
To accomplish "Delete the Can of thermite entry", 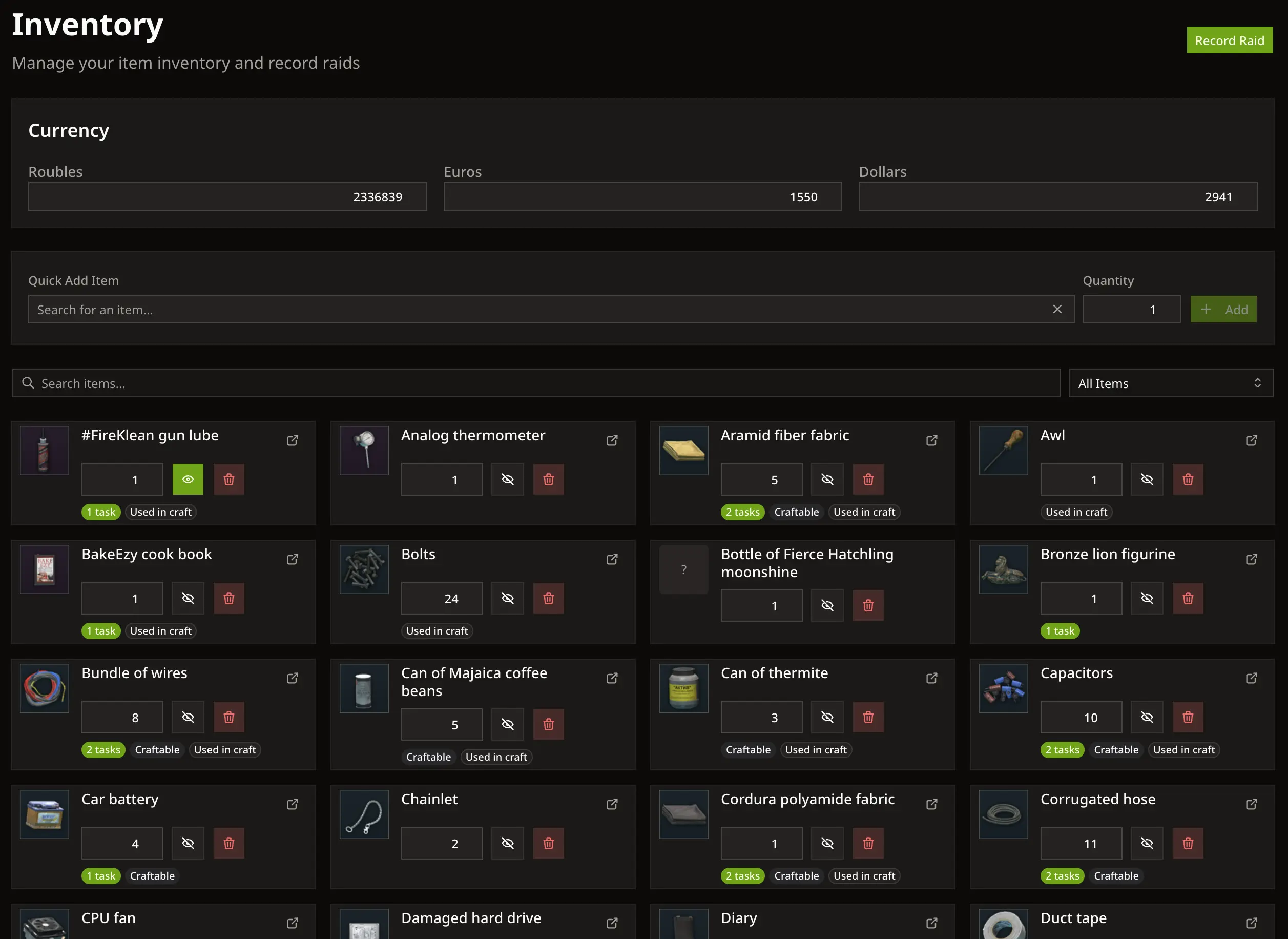I will pyautogui.click(x=868, y=717).
